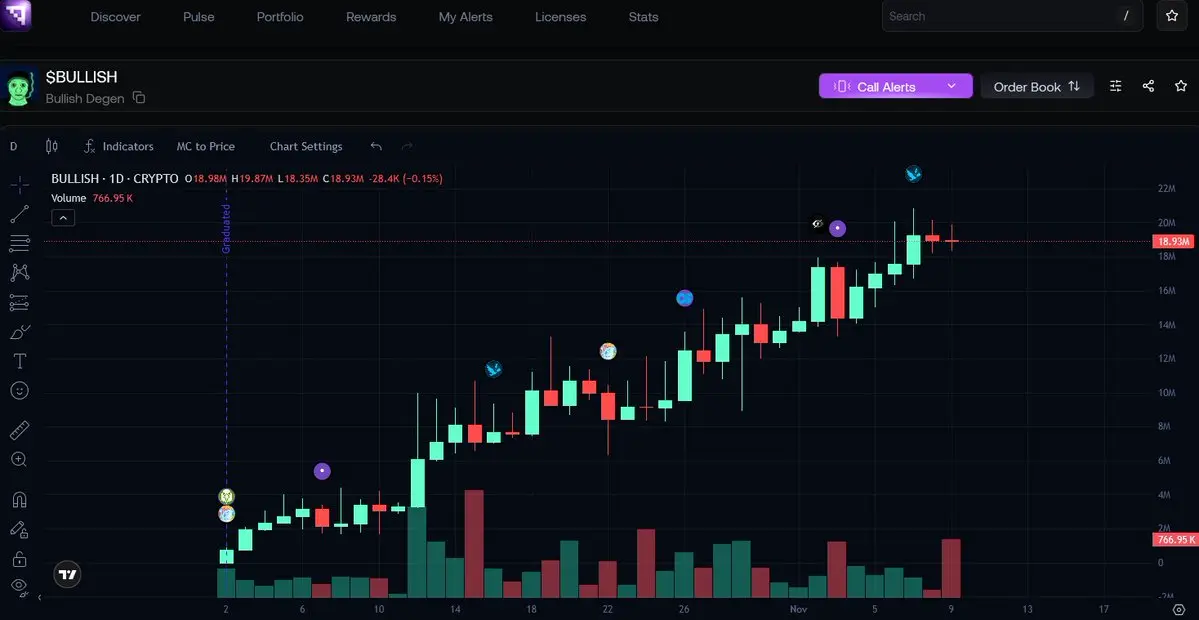Collapse the left drawing toolbar arrow
The width and height of the screenshot is (1199, 620).
point(40,597)
